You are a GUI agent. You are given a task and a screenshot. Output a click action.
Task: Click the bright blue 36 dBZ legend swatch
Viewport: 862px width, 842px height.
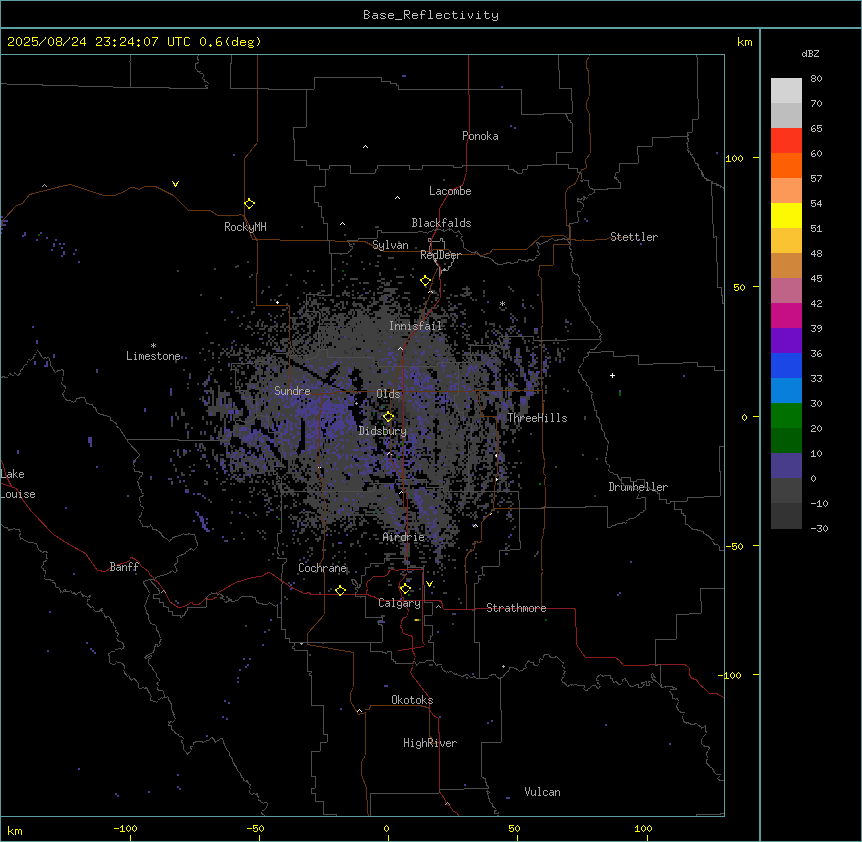tap(786, 365)
